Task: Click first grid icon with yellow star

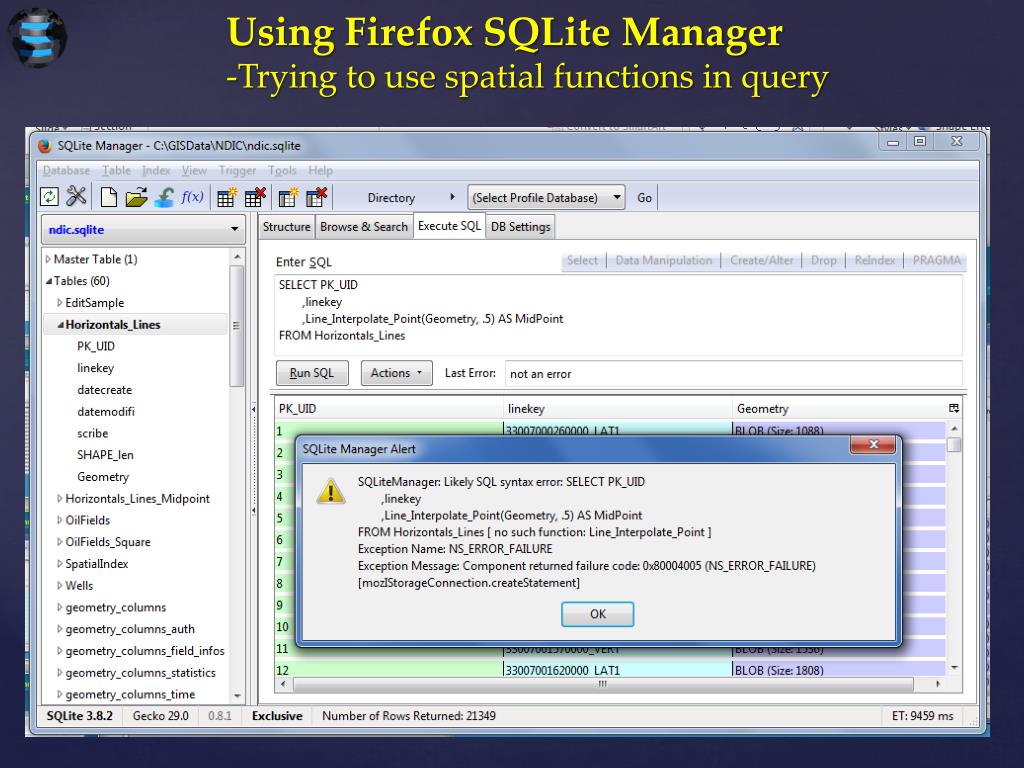Action: click(227, 197)
